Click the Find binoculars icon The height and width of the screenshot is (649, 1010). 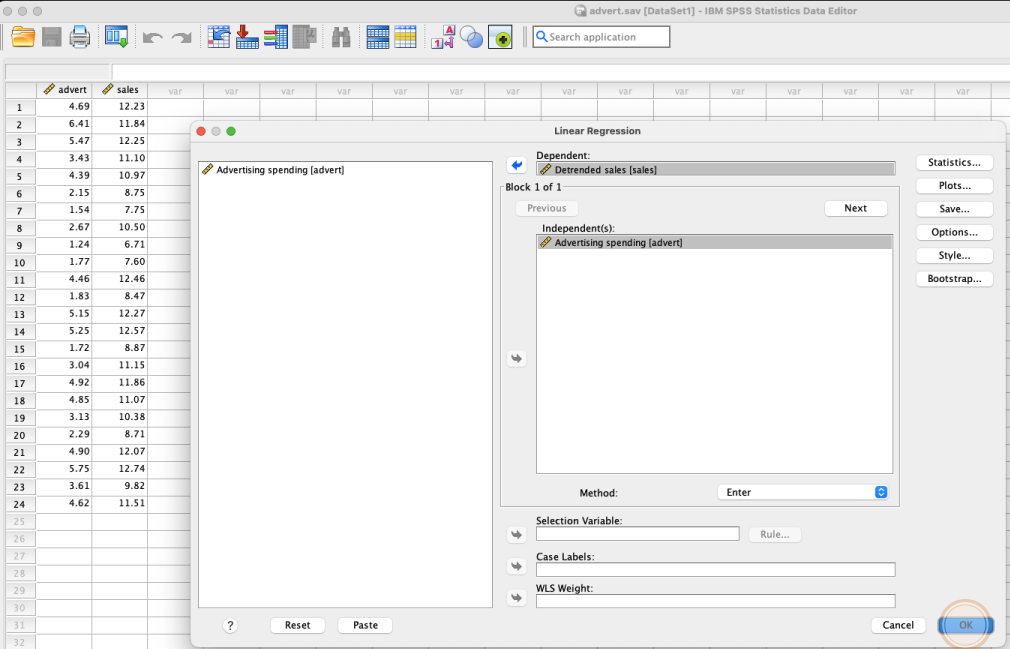tap(341, 37)
